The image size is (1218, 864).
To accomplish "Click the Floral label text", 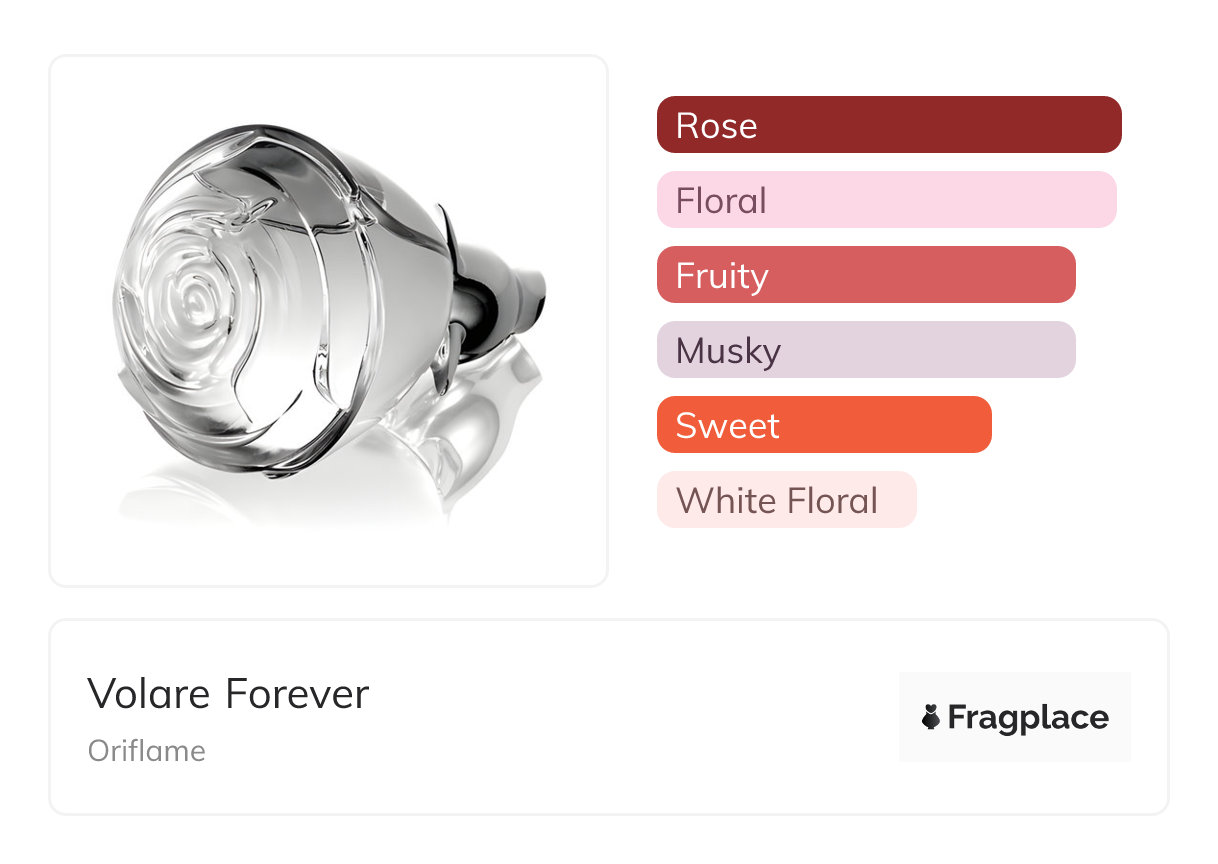I will click(721, 201).
